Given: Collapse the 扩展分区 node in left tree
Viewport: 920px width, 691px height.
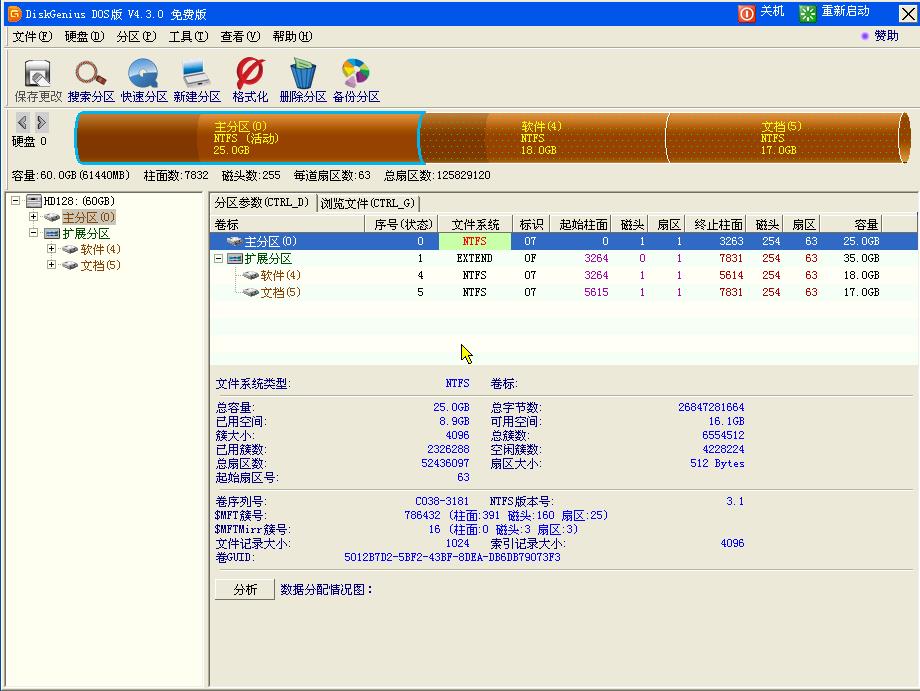Looking at the screenshot, I should pos(33,233).
